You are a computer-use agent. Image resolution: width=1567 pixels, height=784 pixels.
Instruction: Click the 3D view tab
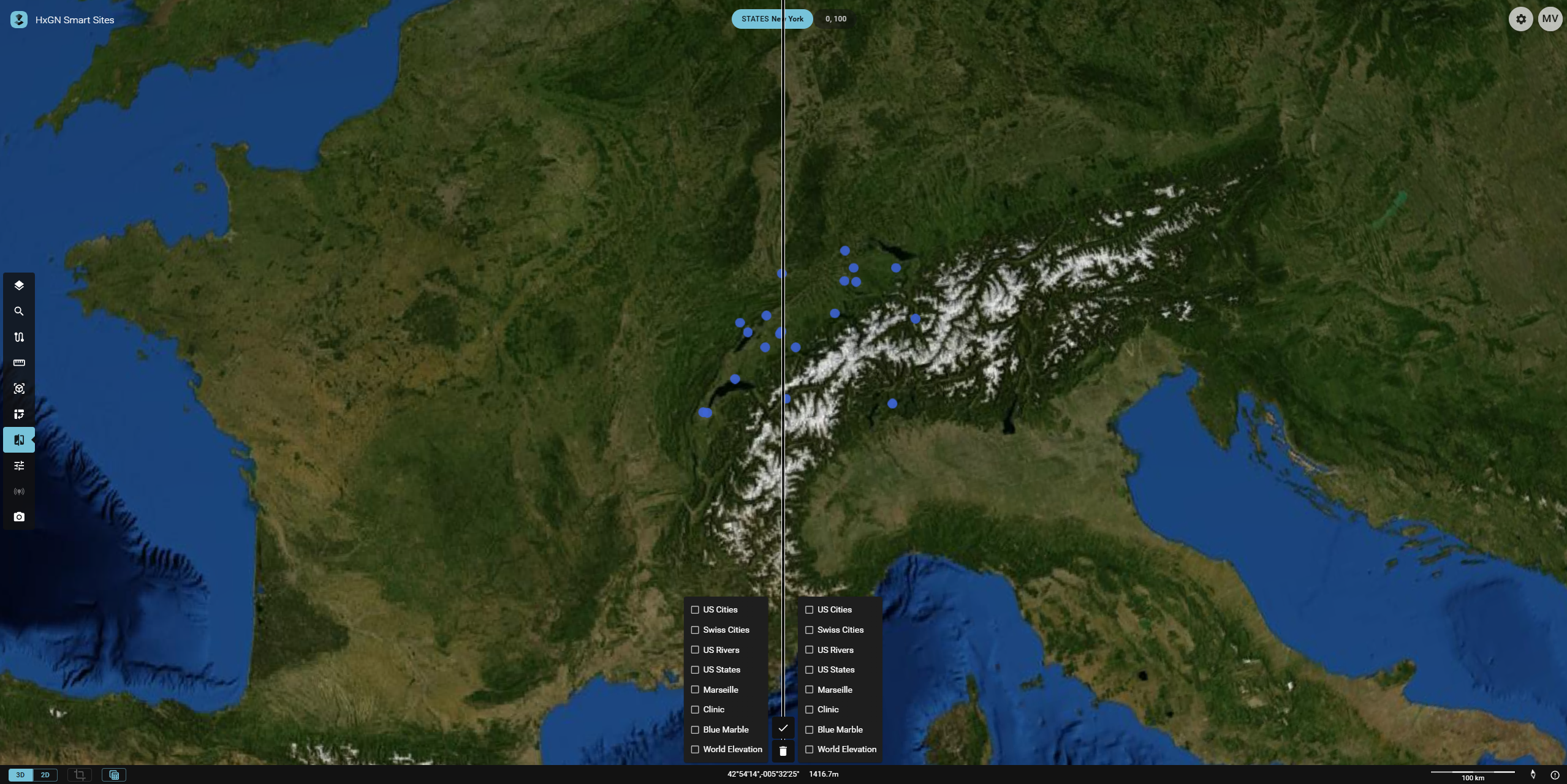click(x=20, y=774)
